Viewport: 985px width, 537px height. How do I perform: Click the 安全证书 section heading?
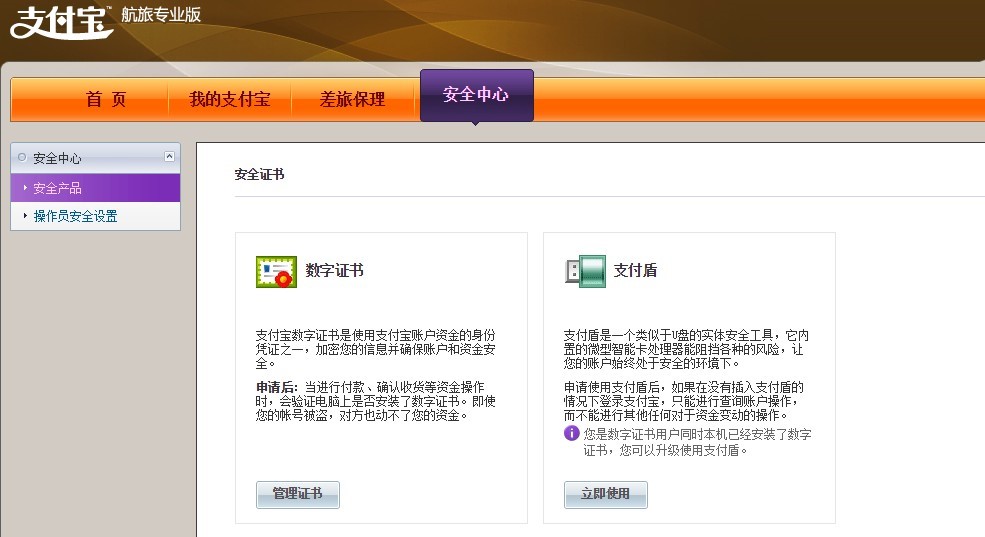(259, 174)
